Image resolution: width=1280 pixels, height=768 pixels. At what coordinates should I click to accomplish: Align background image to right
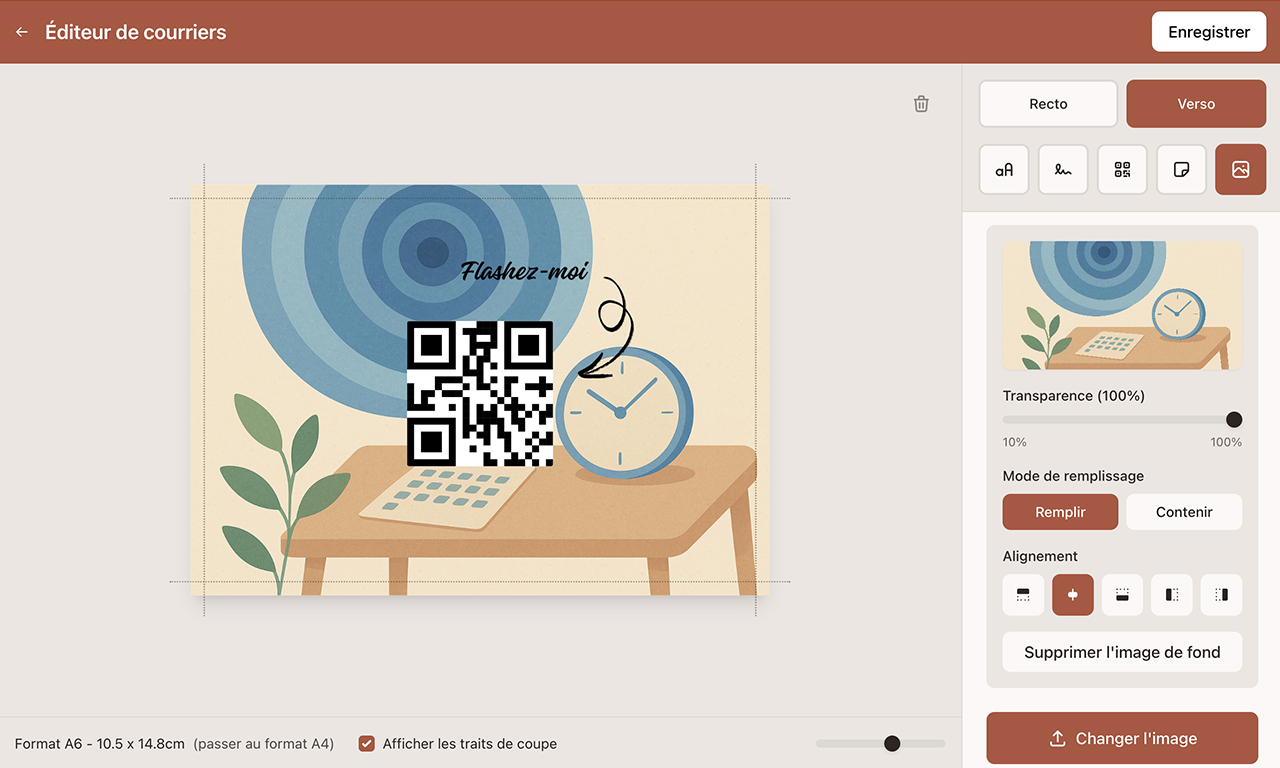(1221, 595)
